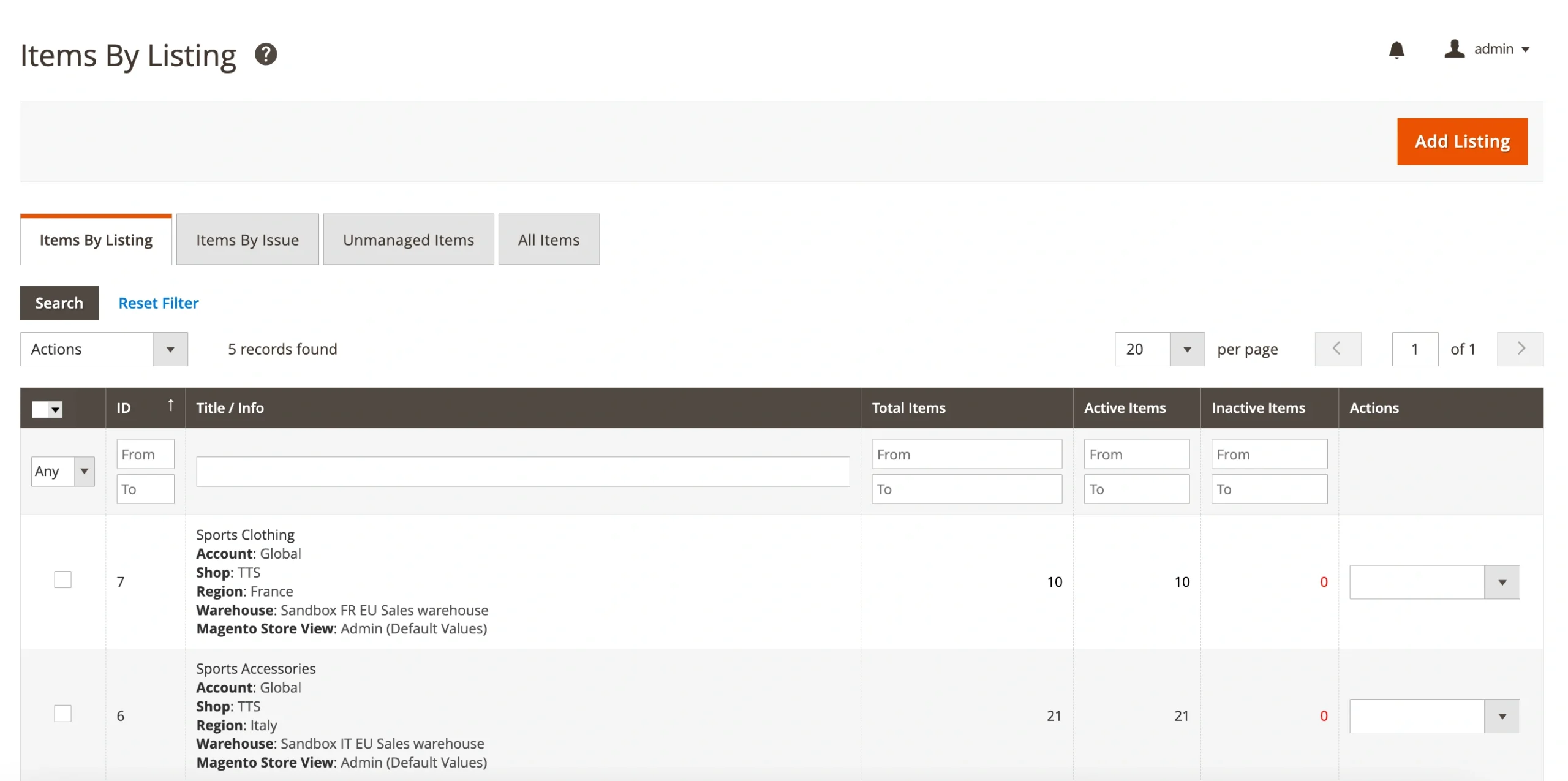The width and height of the screenshot is (1568, 781).
Task: Open the header select-all dropdown arrow
Action: click(56, 410)
